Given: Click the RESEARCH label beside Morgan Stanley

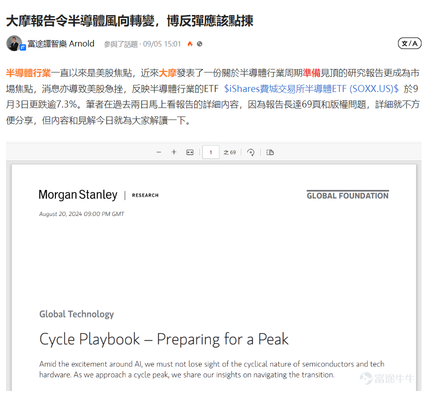Looking at the screenshot, I should tap(145, 195).
